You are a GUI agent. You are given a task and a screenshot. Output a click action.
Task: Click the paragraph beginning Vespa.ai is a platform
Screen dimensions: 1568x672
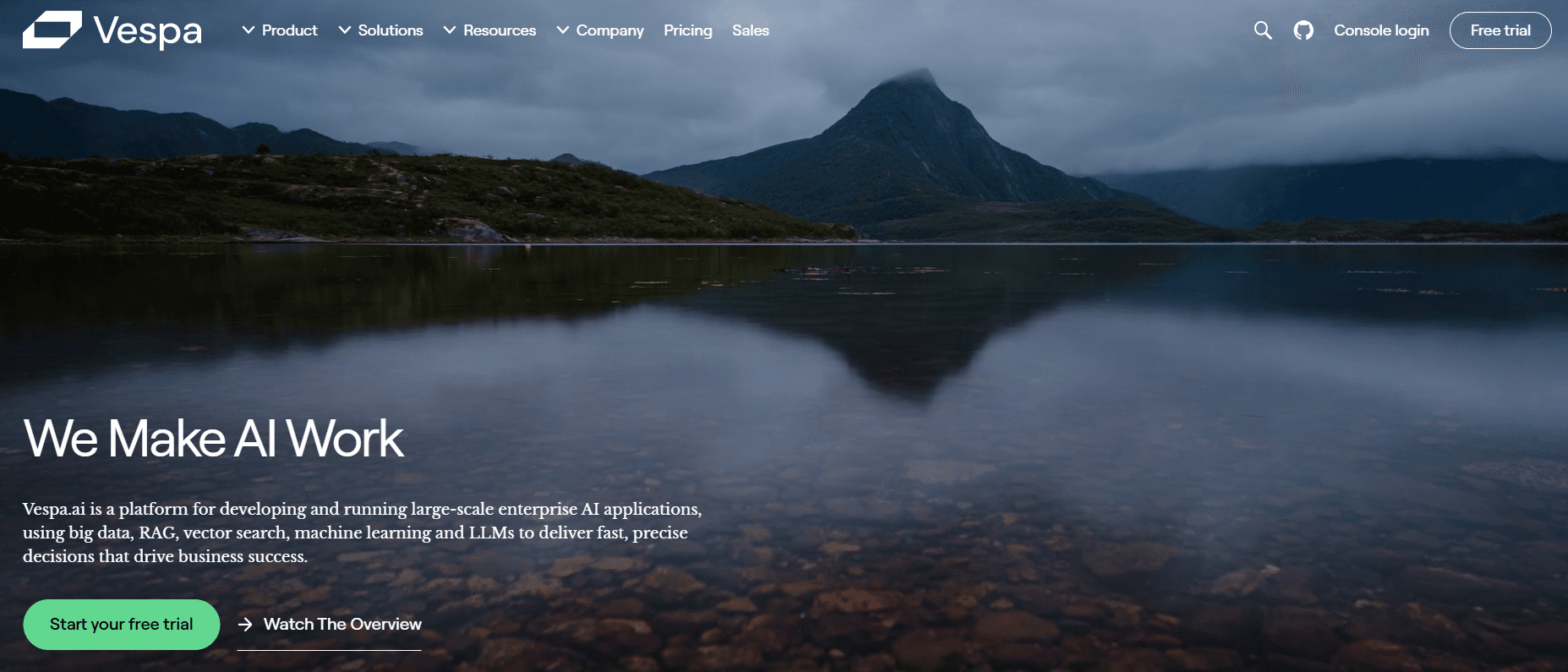(x=362, y=533)
